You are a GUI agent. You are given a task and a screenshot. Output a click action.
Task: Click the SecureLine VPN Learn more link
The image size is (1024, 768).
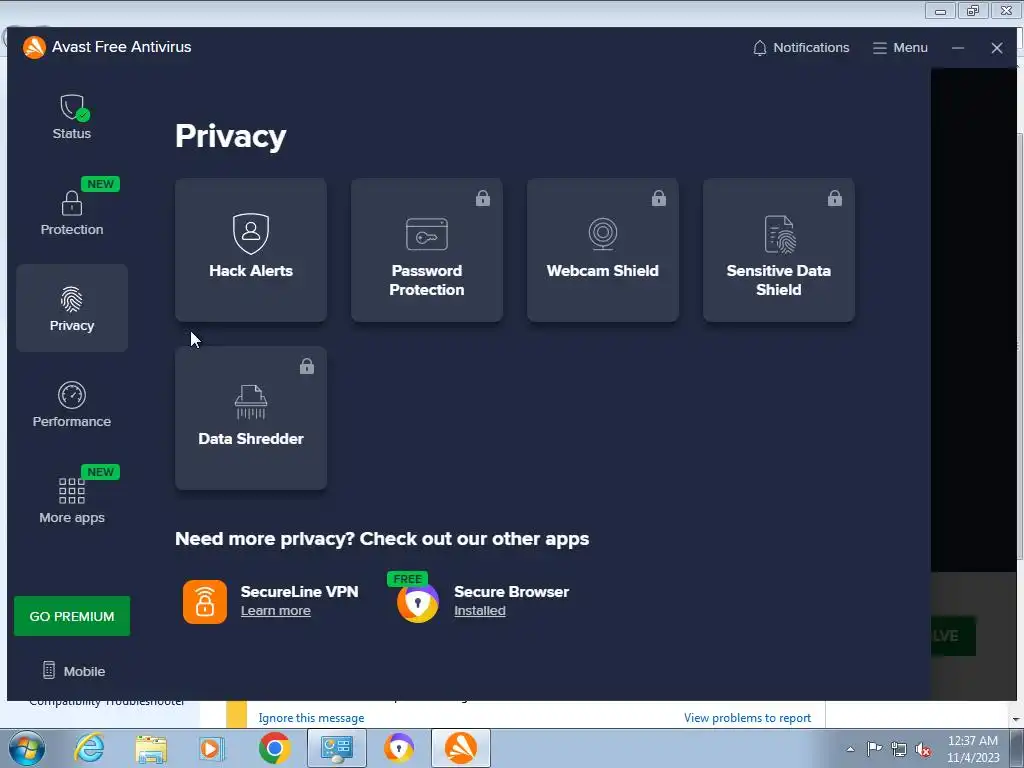(276, 611)
